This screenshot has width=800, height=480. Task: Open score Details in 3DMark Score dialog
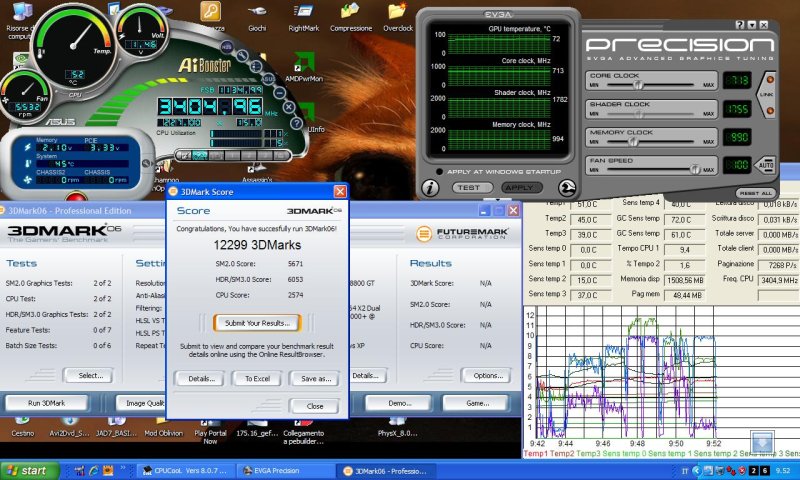202,378
